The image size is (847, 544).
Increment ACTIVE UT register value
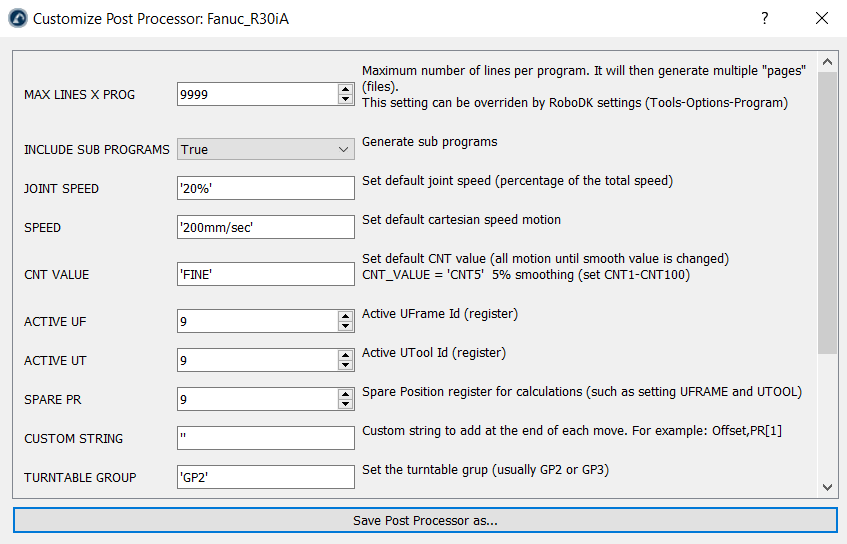pyautogui.click(x=345, y=355)
